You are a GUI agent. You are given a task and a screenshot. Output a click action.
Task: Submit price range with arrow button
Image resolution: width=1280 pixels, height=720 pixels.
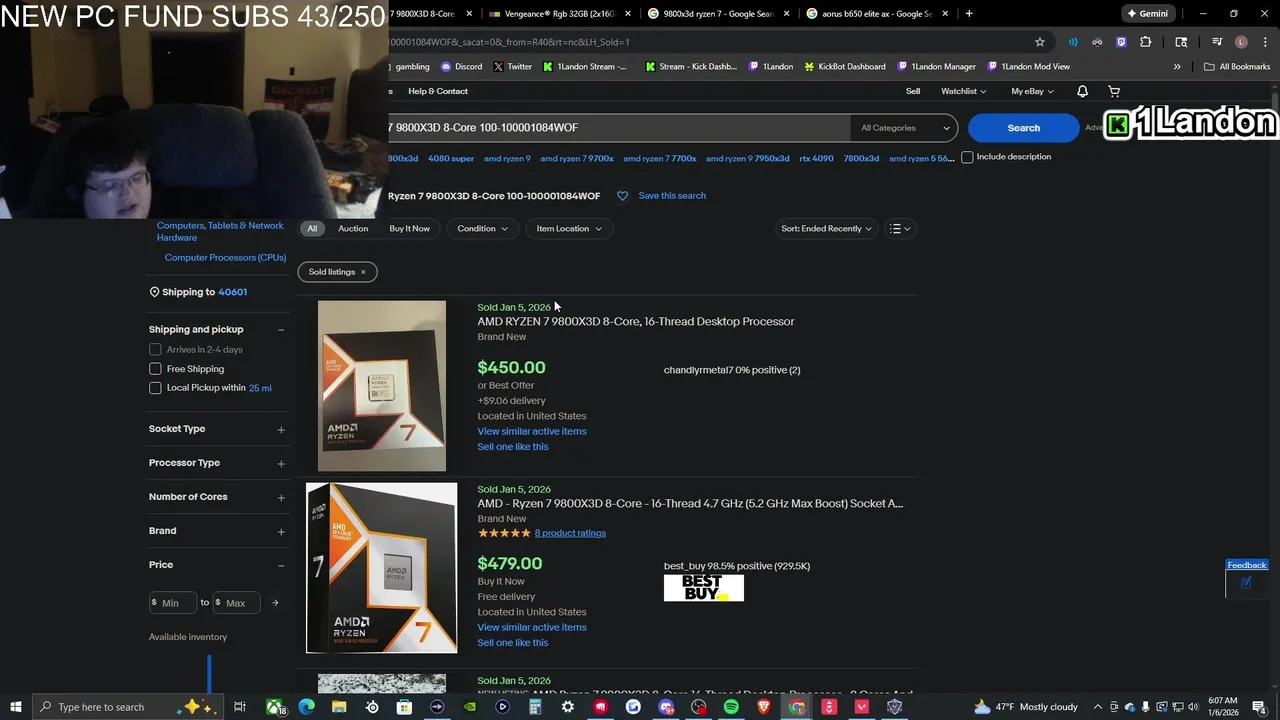click(275, 603)
